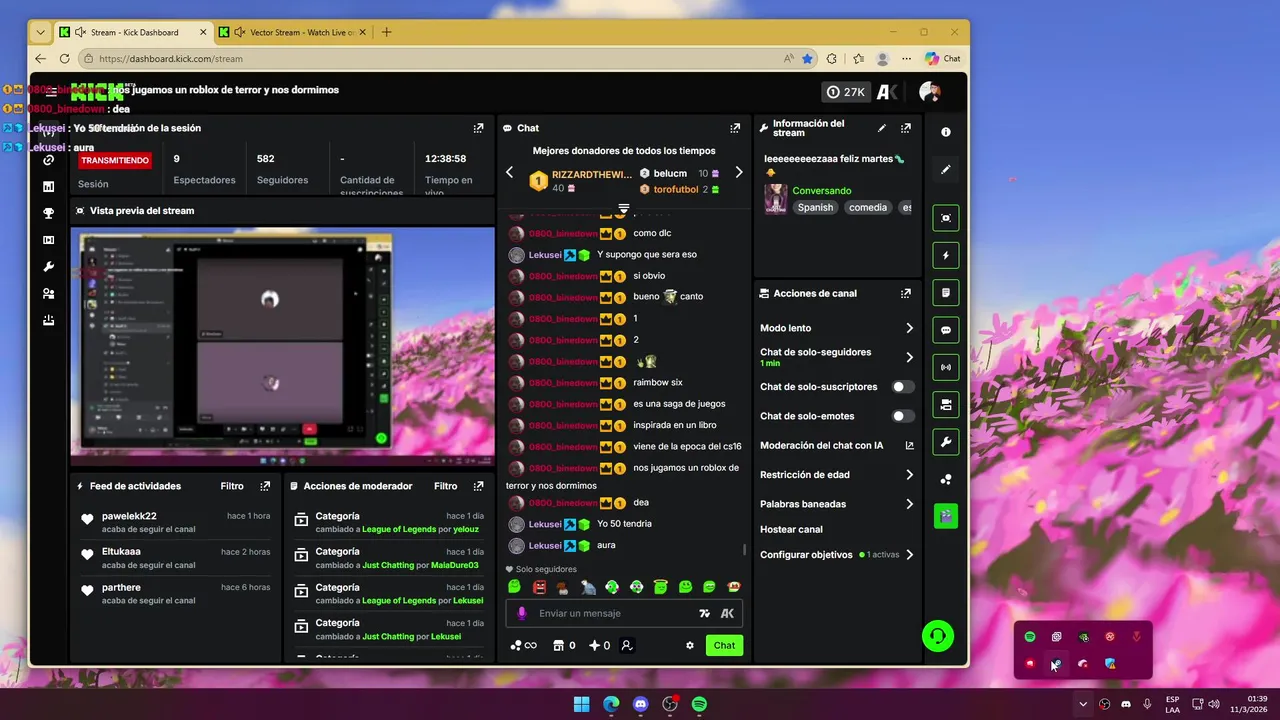Viewport: 1280px width, 720px height.
Task: Show next top donors with right arrow
Action: [x=739, y=172]
